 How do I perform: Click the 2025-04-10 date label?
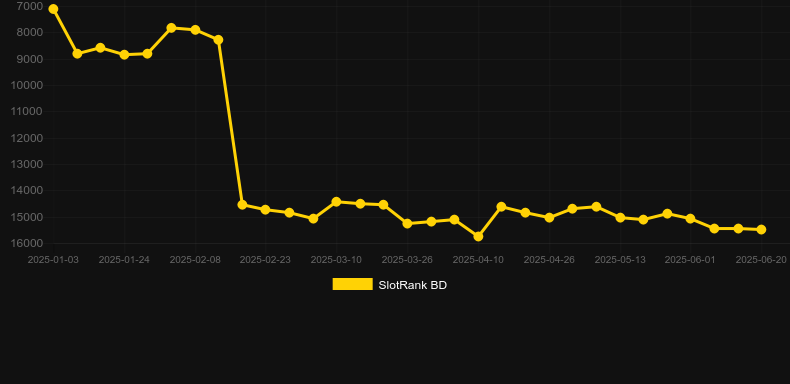tap(478, 260)
